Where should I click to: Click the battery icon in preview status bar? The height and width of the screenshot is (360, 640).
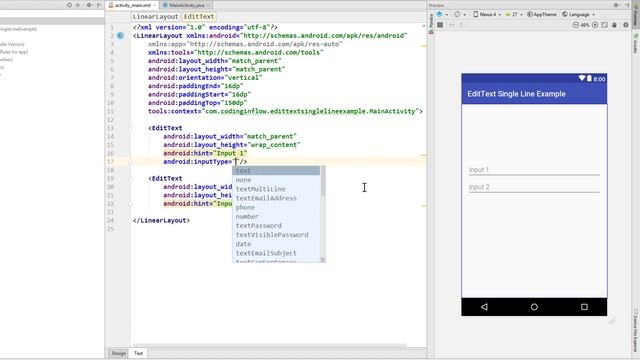tap(589, 78)
